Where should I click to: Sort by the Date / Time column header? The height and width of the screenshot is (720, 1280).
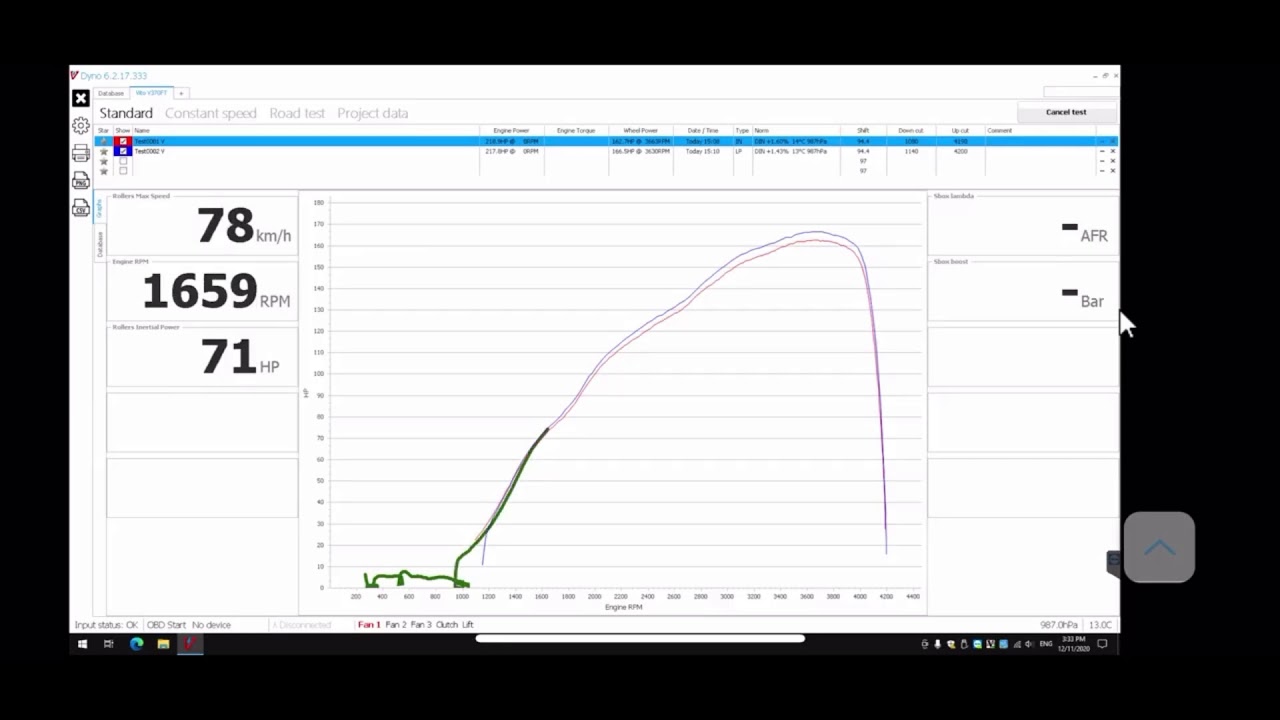[702, 131]
